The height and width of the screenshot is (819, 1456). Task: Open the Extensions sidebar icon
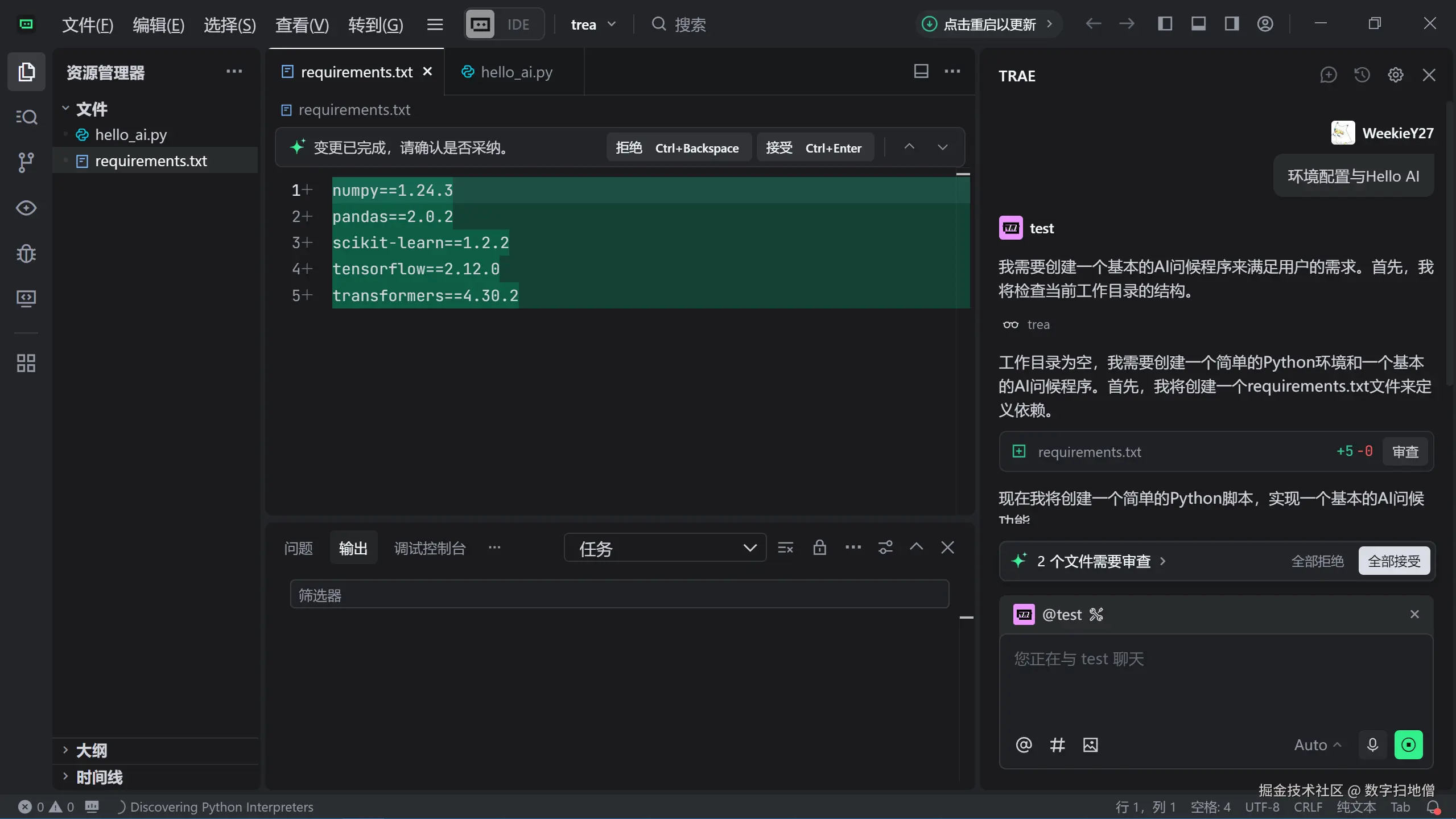[x=26, y=363]
